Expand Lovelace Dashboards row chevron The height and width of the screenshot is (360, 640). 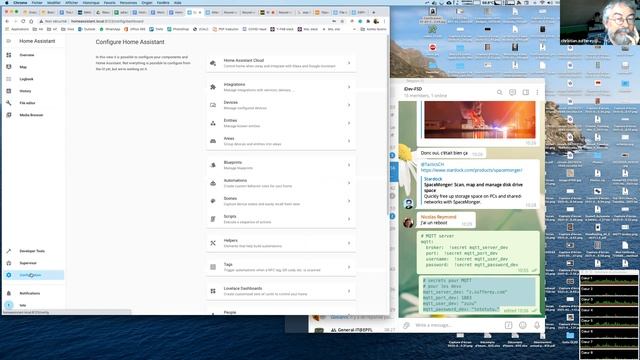[349, 291]
